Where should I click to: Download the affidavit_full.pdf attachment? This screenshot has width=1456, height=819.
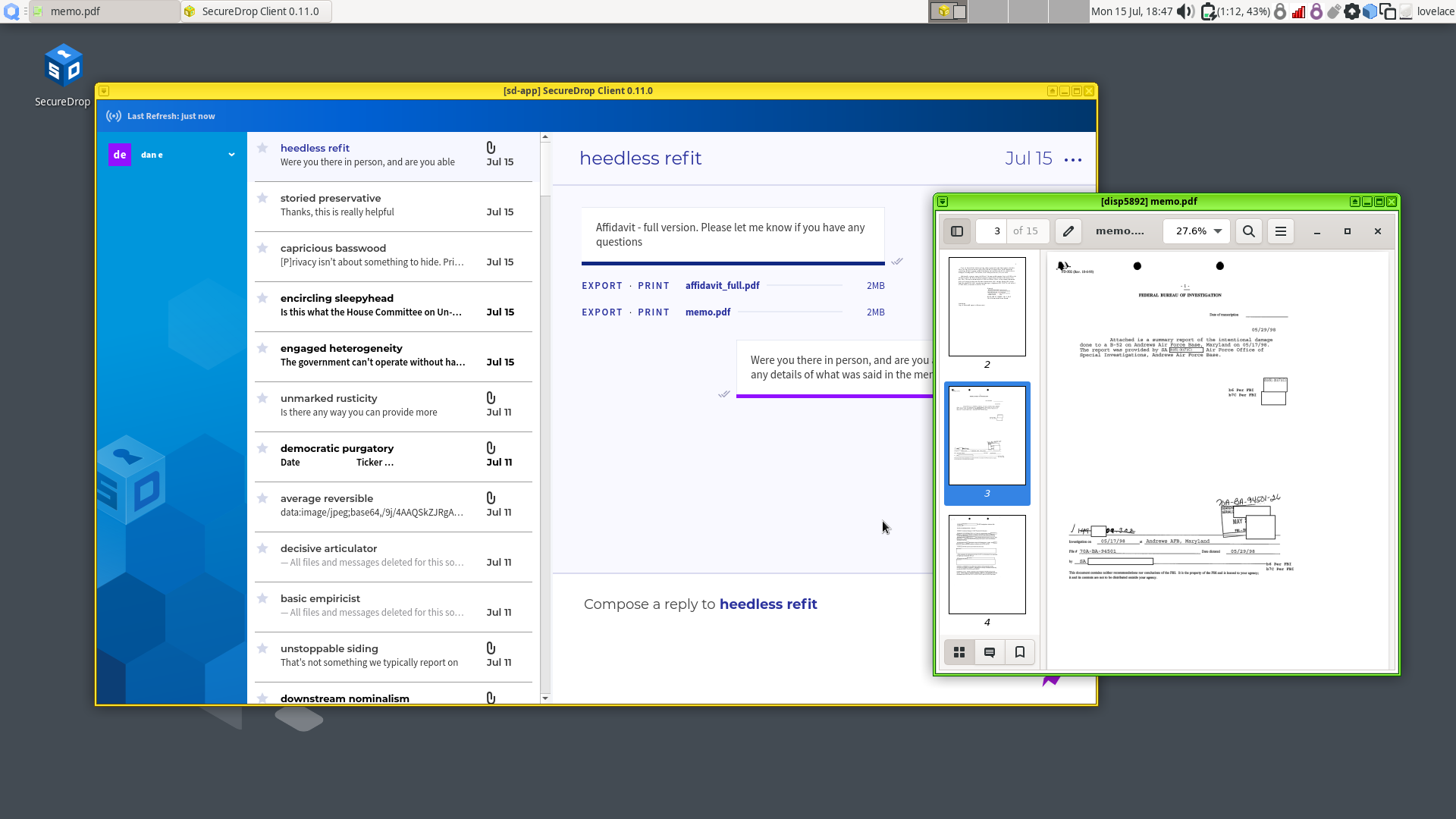coord(721,286)
